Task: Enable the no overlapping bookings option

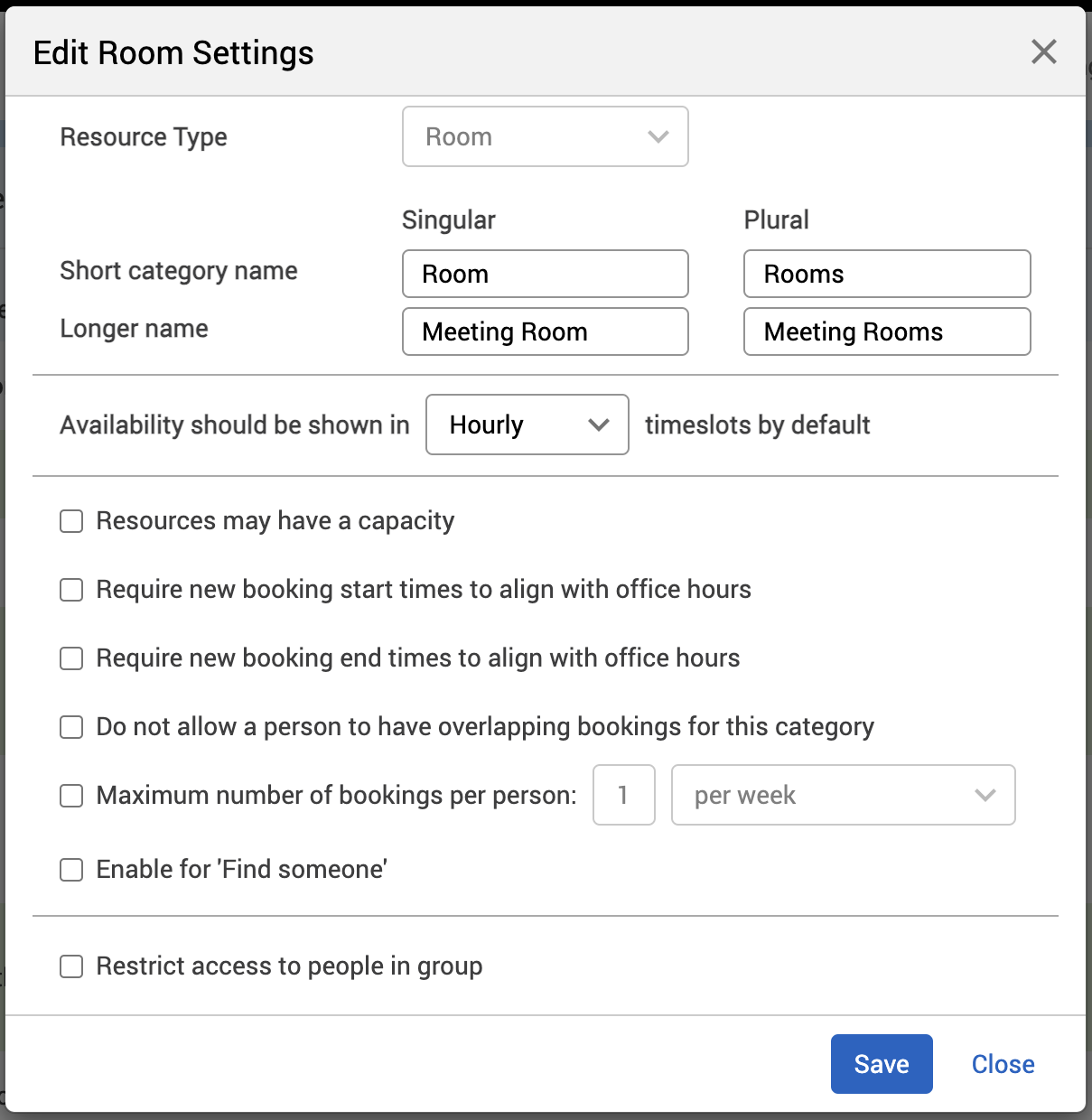Action: click(71, 727)
